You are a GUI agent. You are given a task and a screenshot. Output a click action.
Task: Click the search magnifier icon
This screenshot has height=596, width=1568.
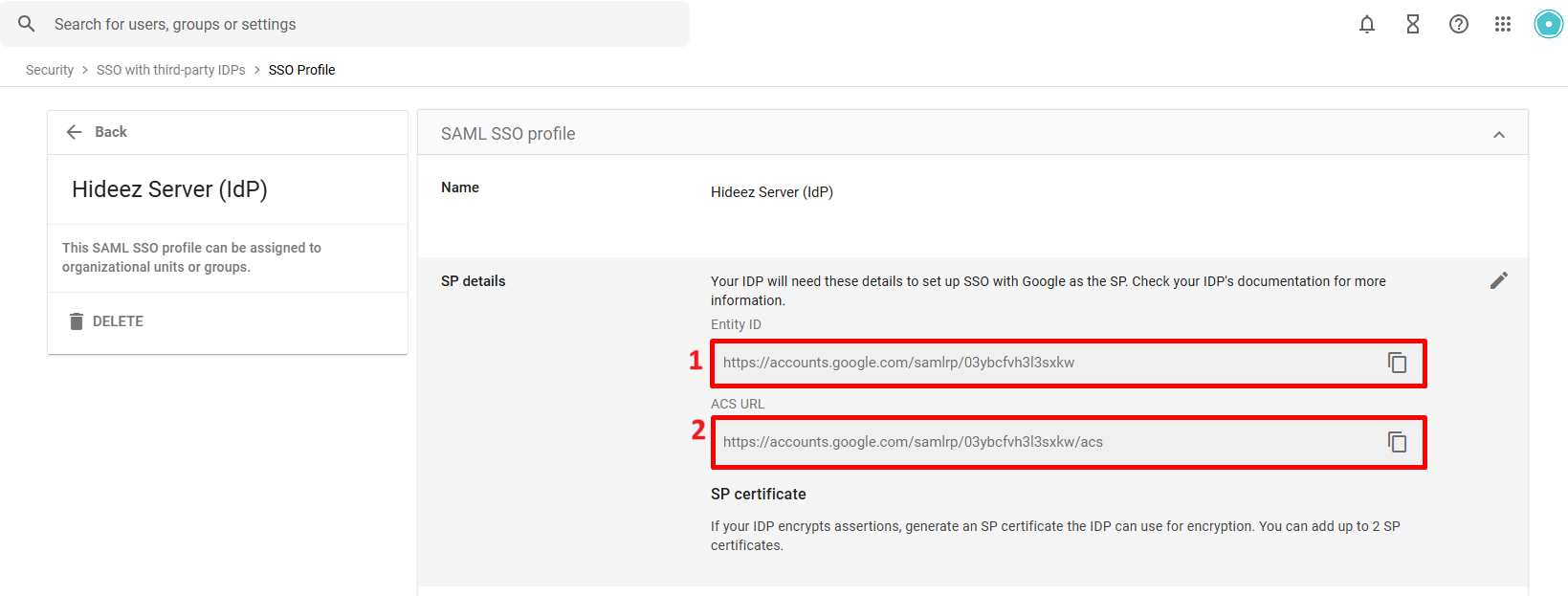tap(27, 24)
